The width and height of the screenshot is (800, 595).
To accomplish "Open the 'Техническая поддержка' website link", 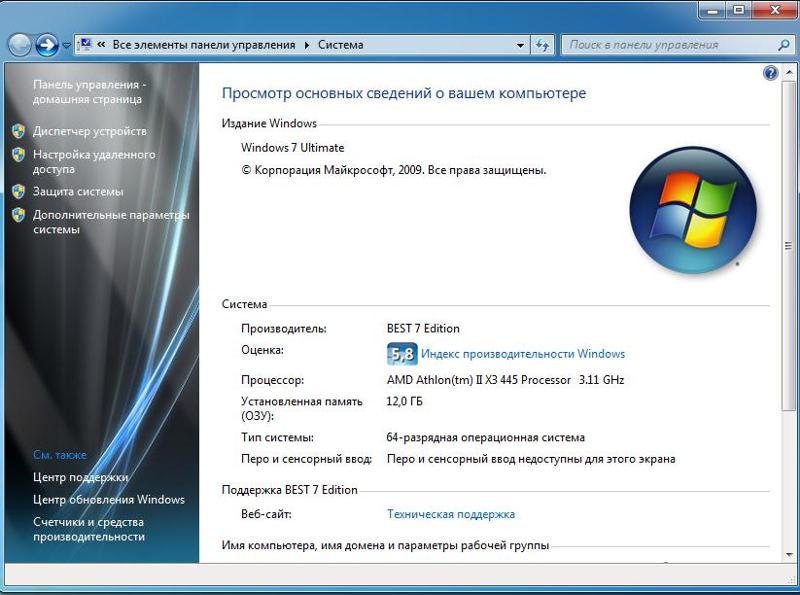I will click(451, 514).
